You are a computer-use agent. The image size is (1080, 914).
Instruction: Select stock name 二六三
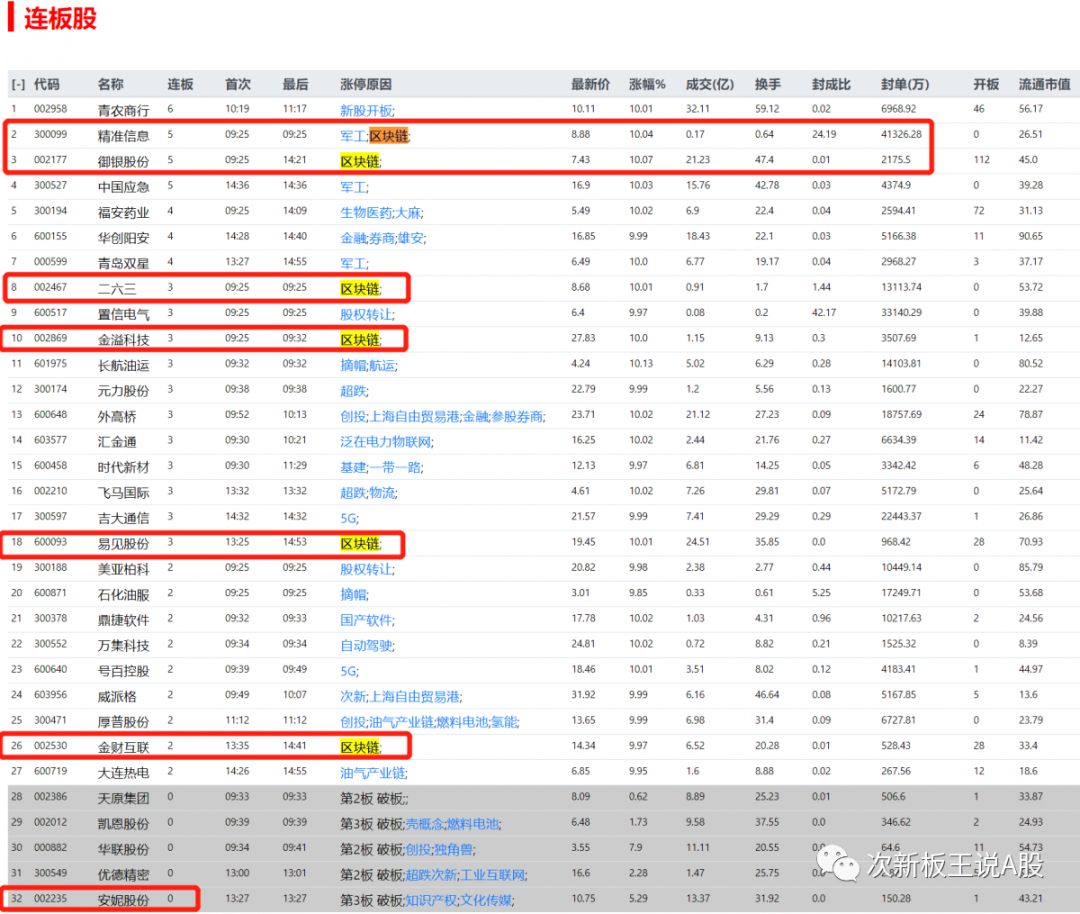117,289
